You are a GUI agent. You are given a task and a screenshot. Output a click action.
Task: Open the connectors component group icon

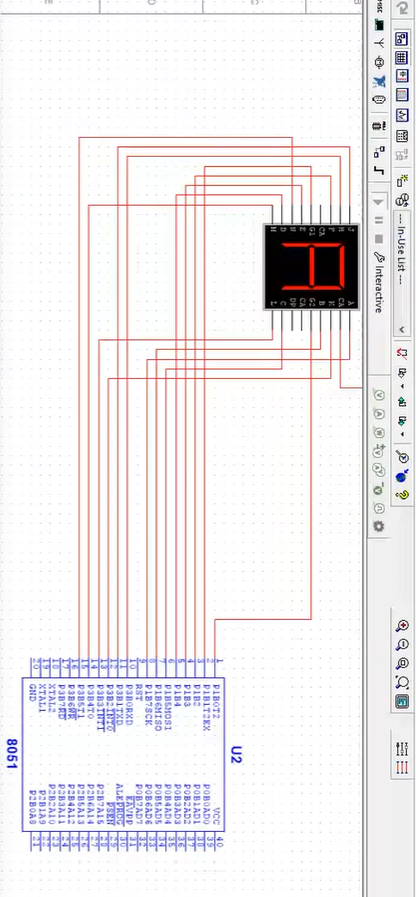[379, 100]
